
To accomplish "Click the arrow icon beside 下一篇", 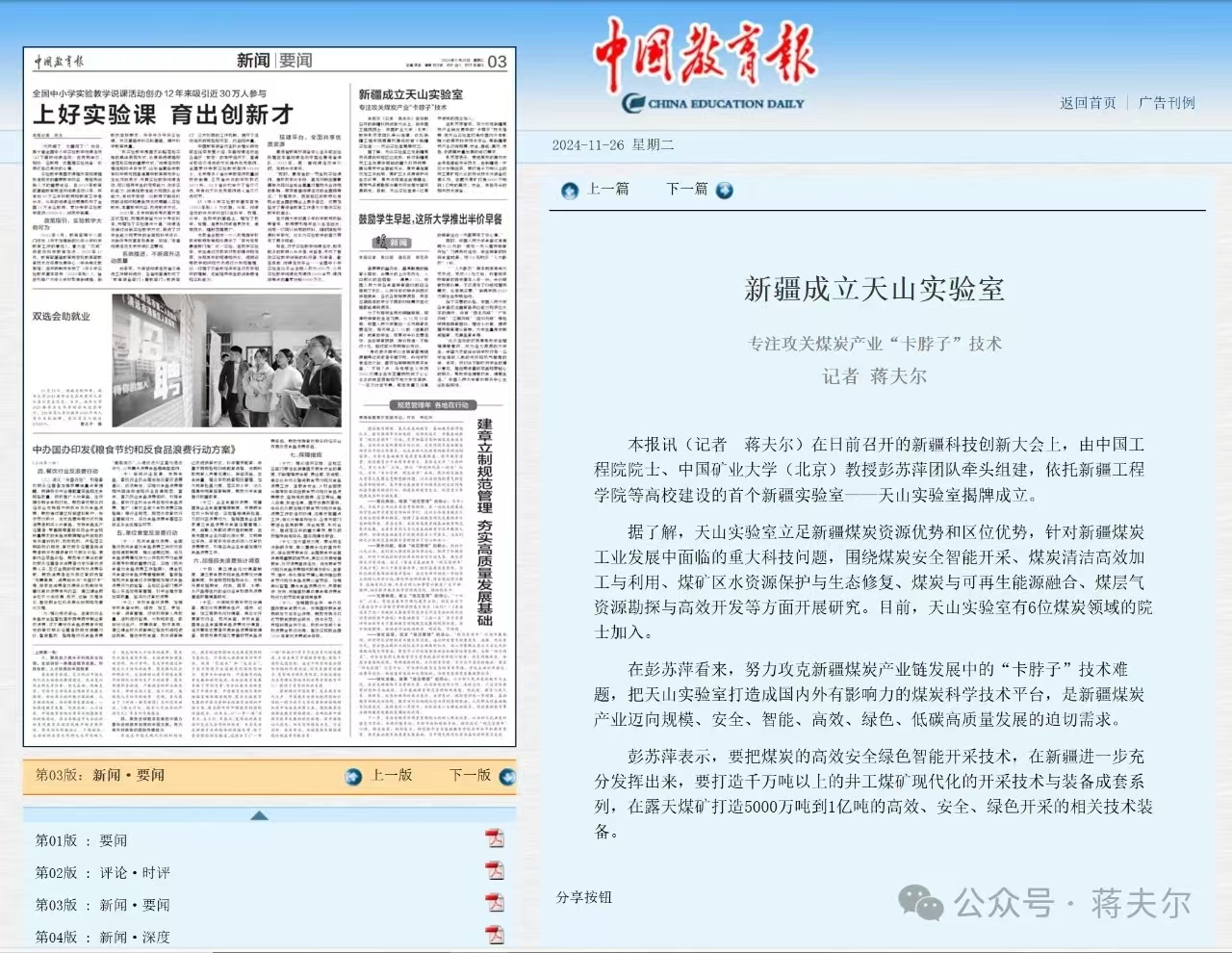I will (724, 191).
